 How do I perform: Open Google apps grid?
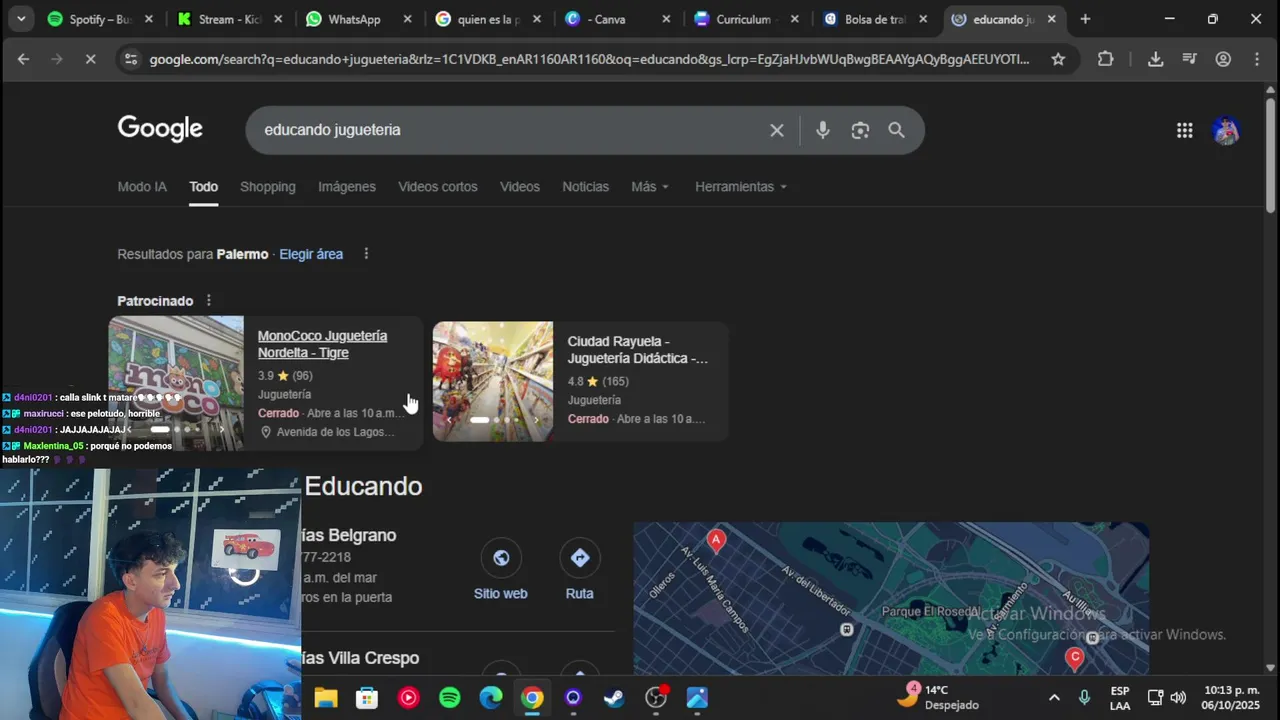coord(1184,130)
